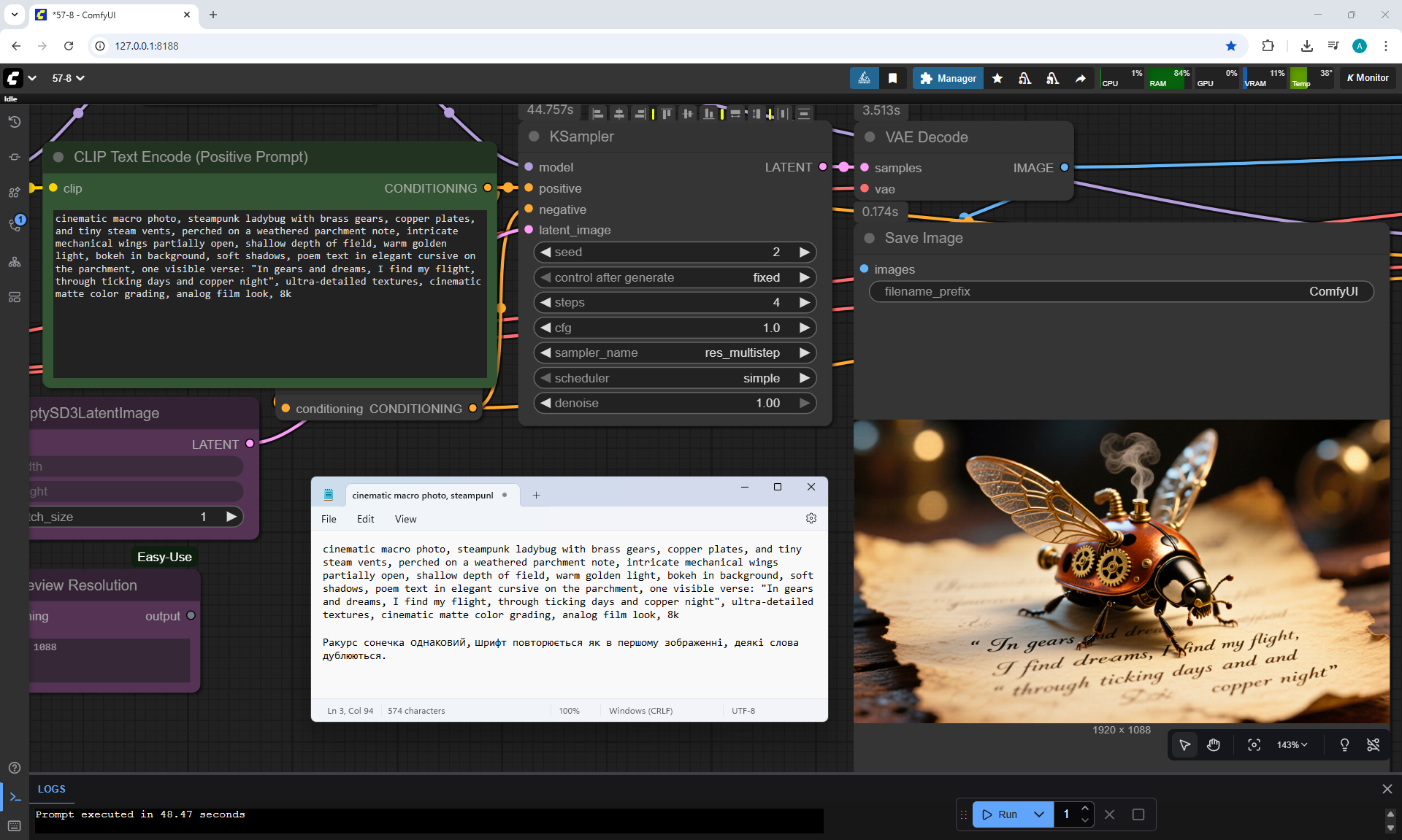The image size is (1402, 840).
Task: Open Notepad settings gear icon
Action: click(x=811, y=518)
